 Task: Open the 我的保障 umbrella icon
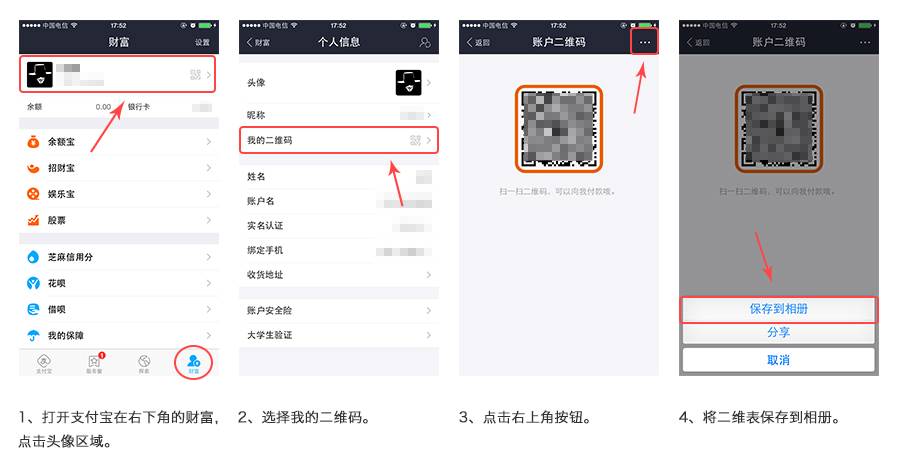33,335
